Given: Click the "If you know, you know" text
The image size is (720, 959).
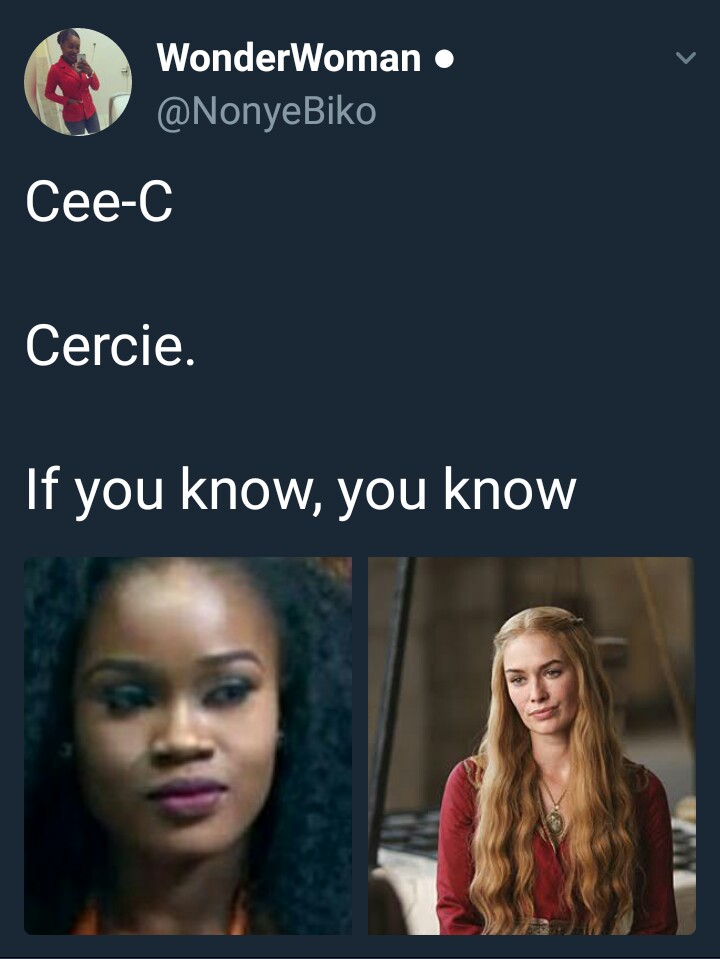Looking at the screenshot, I should 300,491.
